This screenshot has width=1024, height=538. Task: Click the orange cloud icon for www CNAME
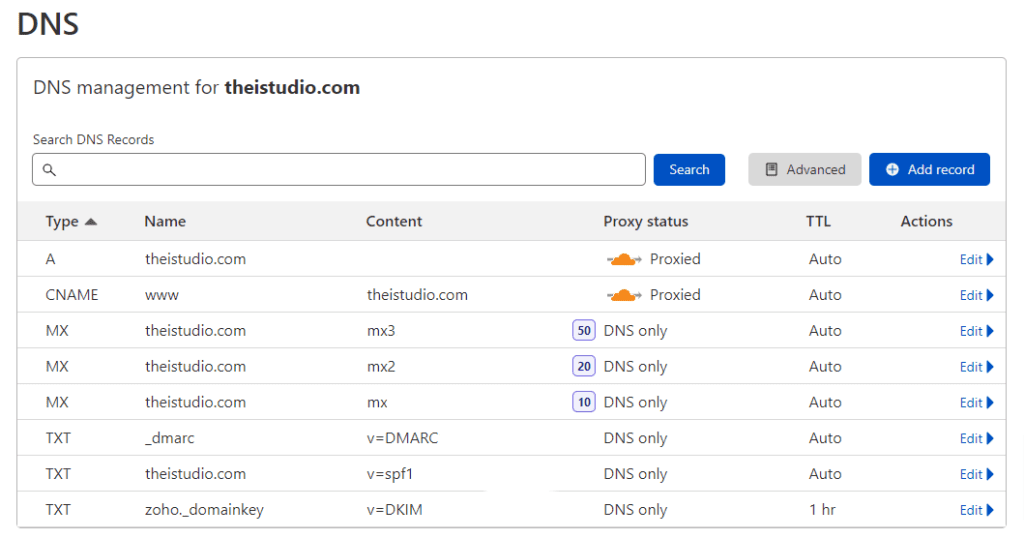pyautogui.click(x=624, y=295)
